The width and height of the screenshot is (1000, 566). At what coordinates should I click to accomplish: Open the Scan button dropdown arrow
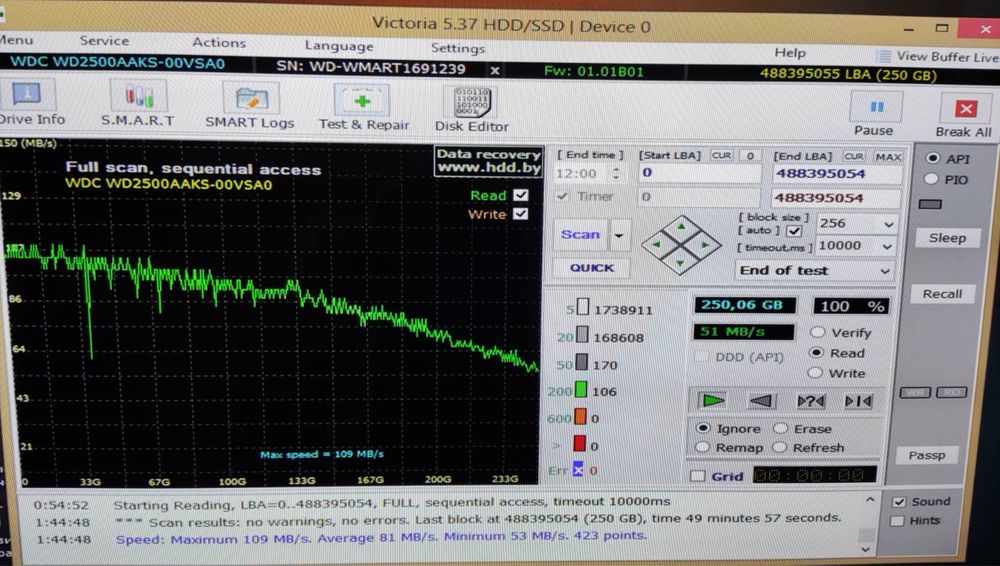(x=620, y=235)
